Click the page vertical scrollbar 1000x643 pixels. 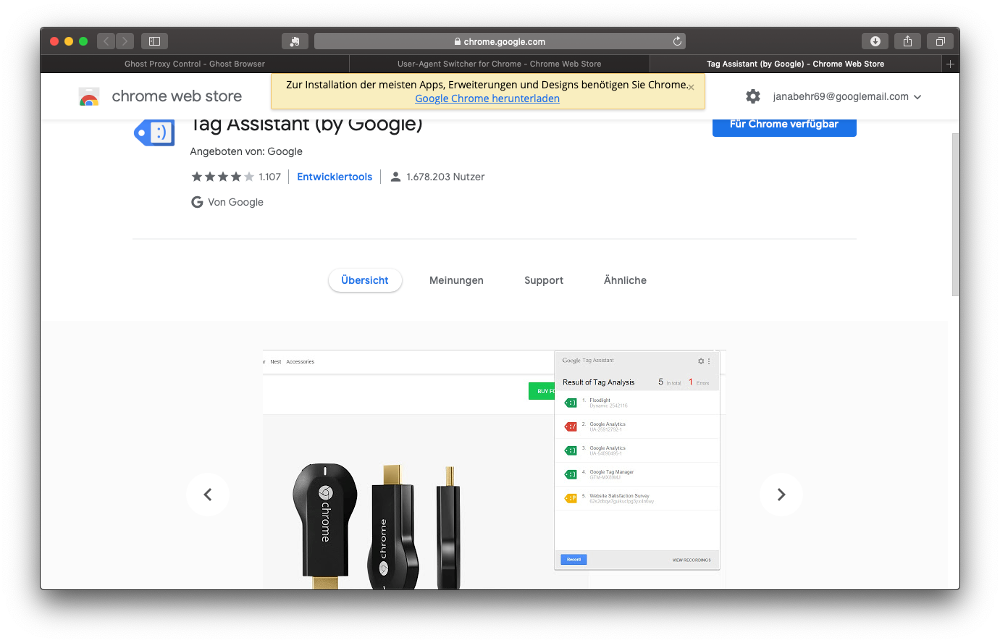pos(955,214)
